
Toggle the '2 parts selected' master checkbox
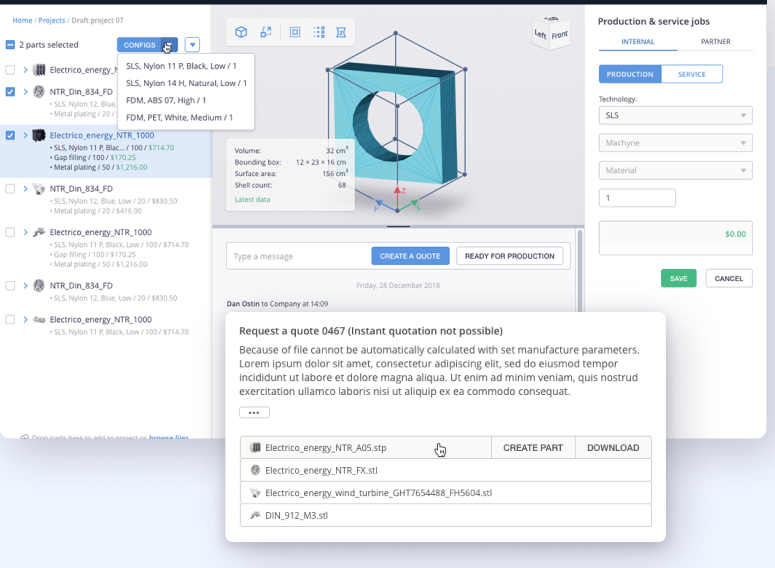(10, 44)
